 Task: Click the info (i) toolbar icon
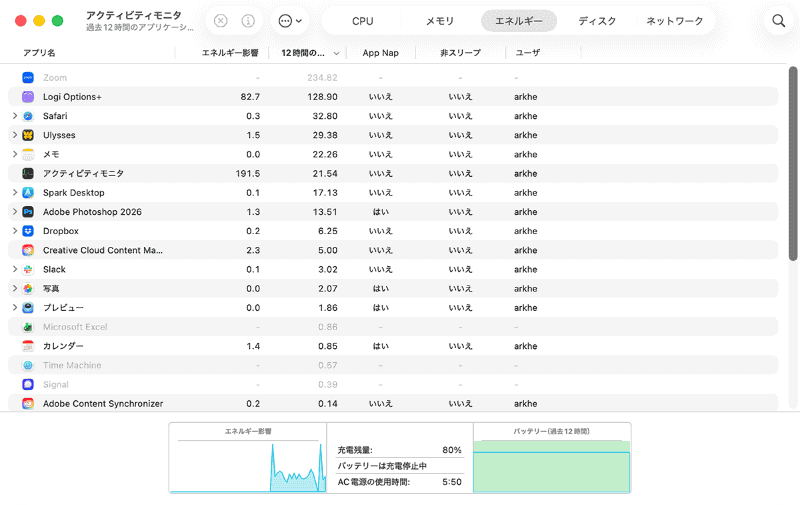pyautogui.click(x=248, y=21)
